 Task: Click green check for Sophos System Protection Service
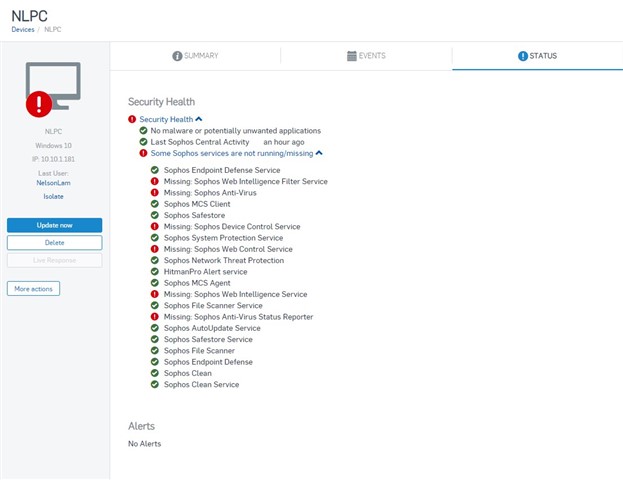[155, 238]
